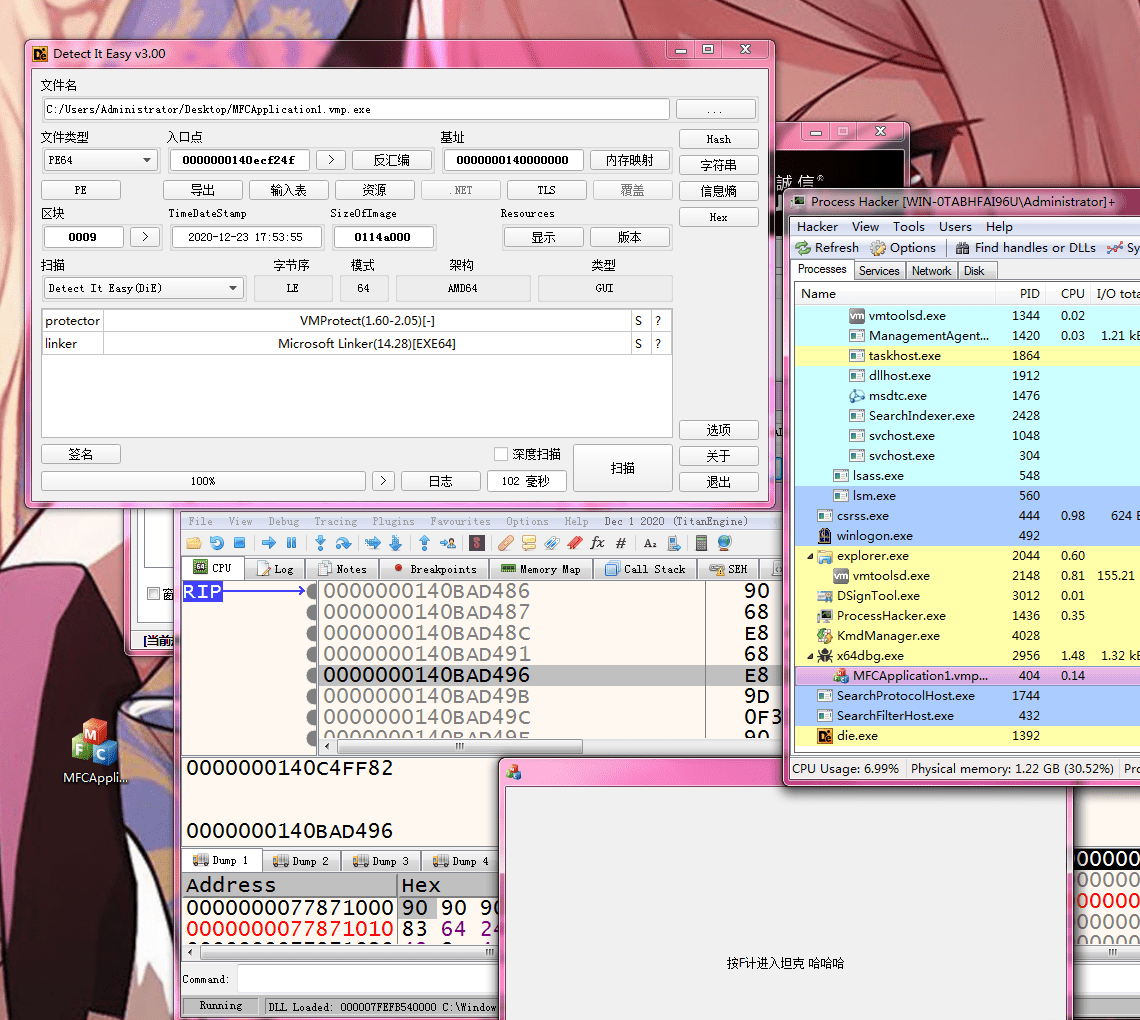Image resolution: width=1140 pixels, height=1020 pixels.
Task: Click the x64dbg Step Into icon
Action: click(x=321, y=543)
